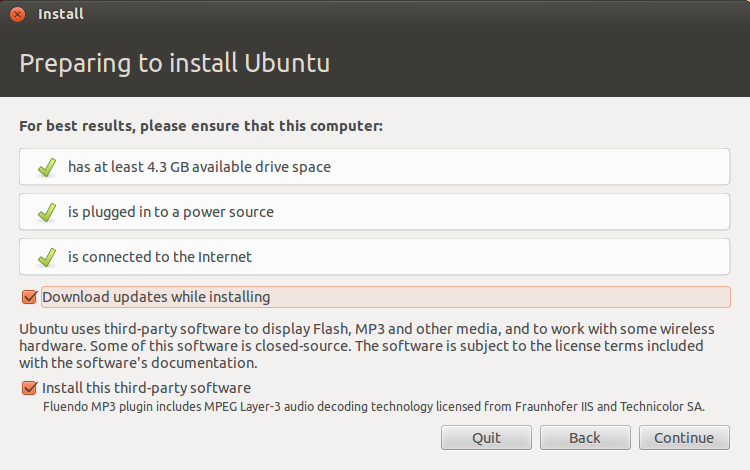Viewport: 750px width, 470px height.
Task: Click the 'Install this third-party software' label
Action: tap(146, 388)
